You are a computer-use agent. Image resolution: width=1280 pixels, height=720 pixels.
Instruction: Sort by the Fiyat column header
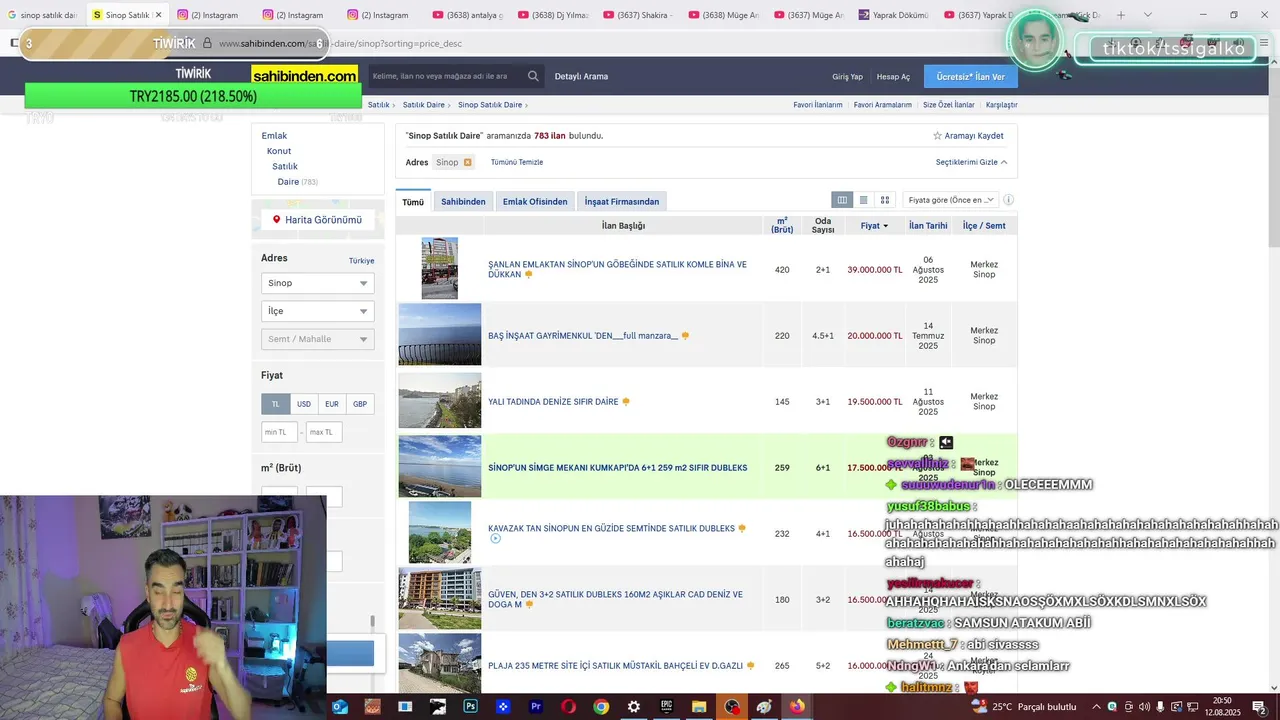[874, 226]
